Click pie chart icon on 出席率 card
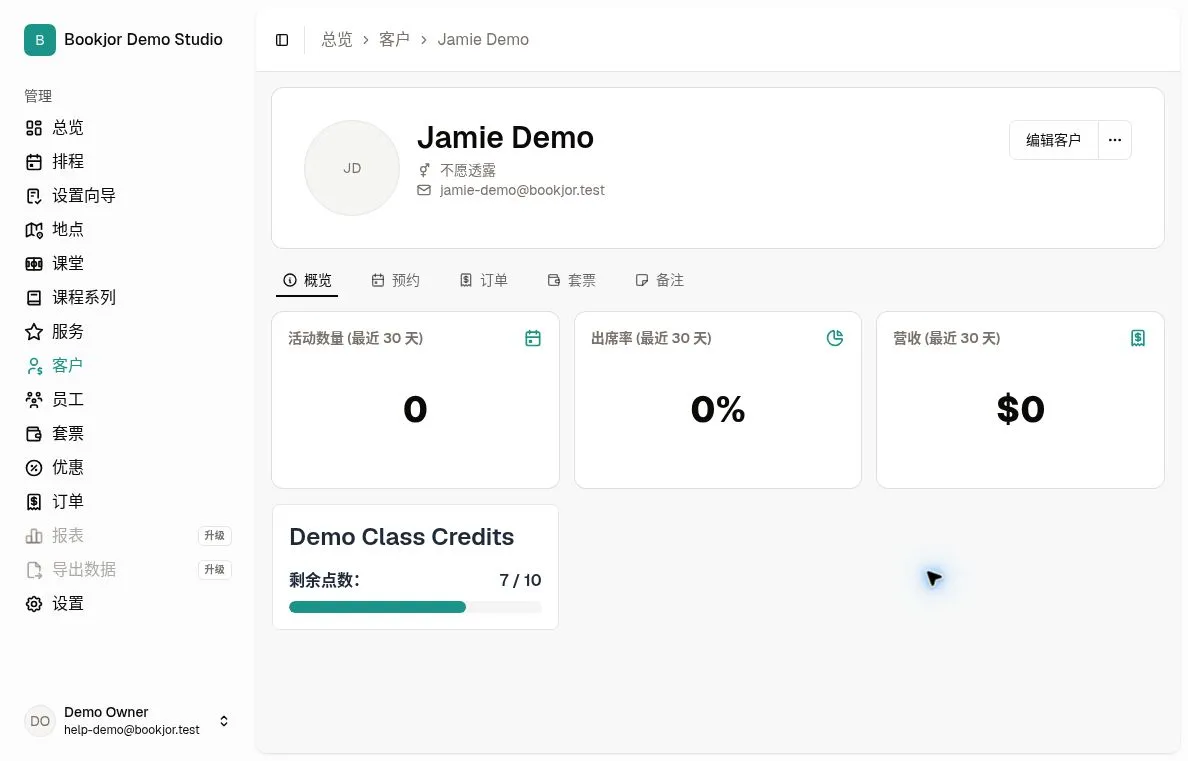The height and width of the screenshot is (761, 1188). point(835,338)
